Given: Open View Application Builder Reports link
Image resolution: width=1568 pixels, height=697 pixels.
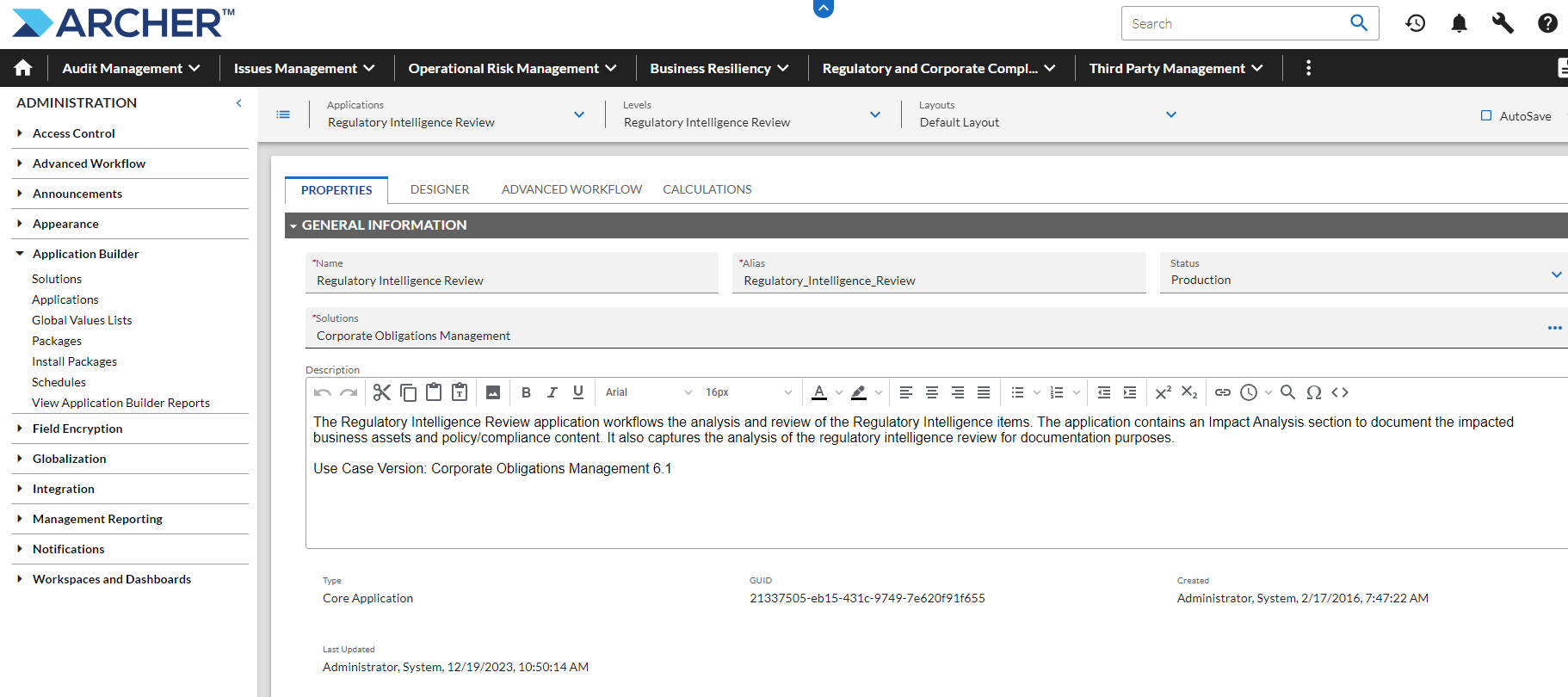Looking at the screenshot, I should pyautogui.click(x=120, y=403).
